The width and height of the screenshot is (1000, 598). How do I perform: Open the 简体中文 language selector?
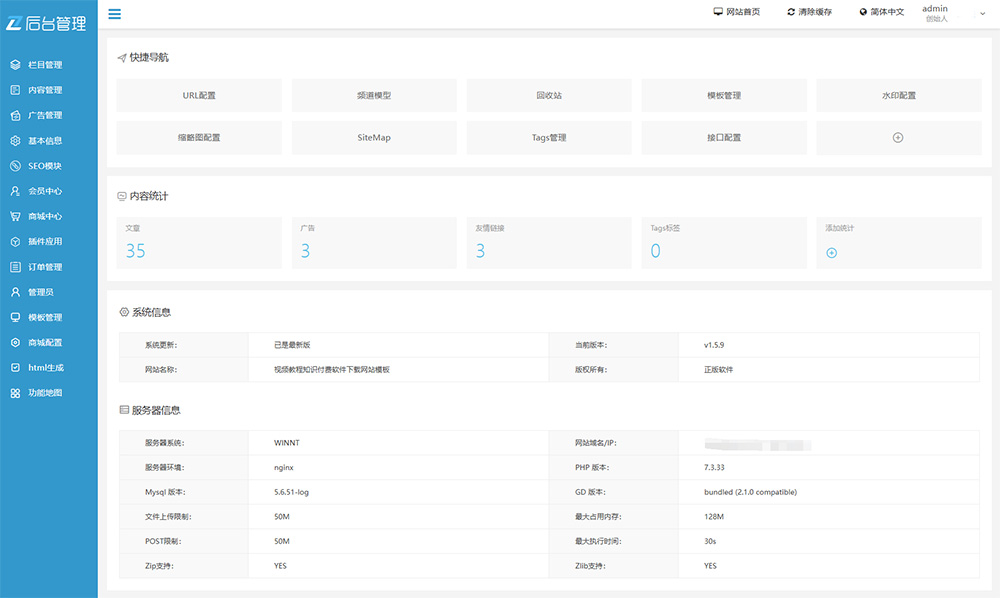pyautogui.click(x=881, y=12)
